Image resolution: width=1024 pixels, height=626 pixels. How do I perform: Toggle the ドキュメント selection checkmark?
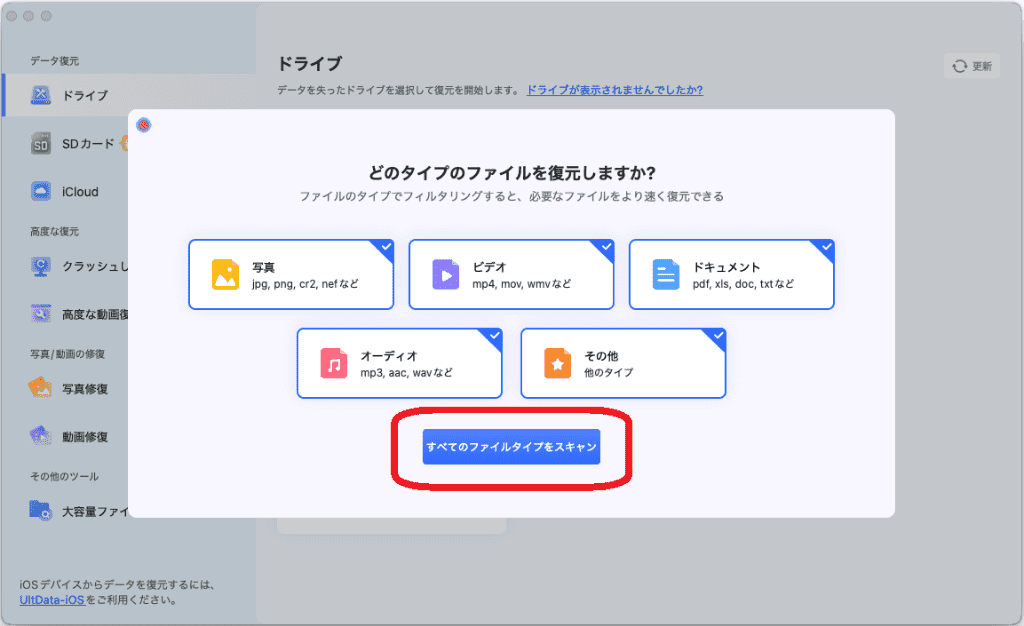pos(825,247)
